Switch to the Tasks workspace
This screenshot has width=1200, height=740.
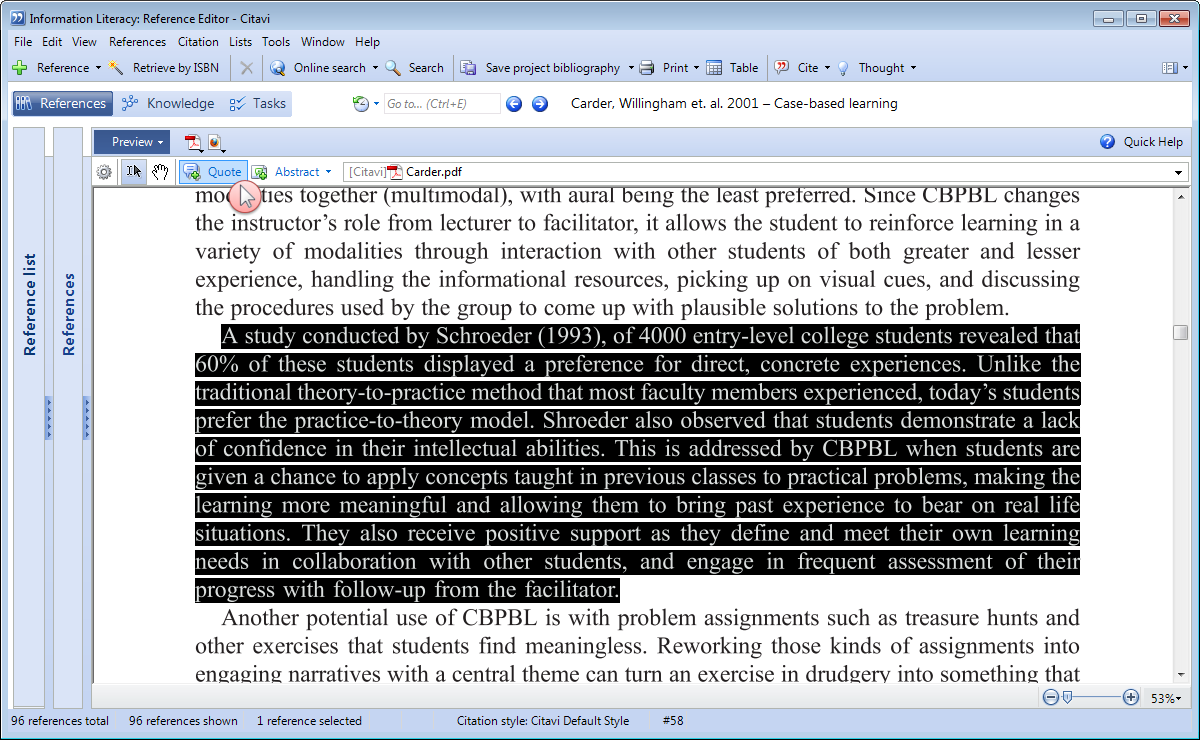click(x=257, y=104)
